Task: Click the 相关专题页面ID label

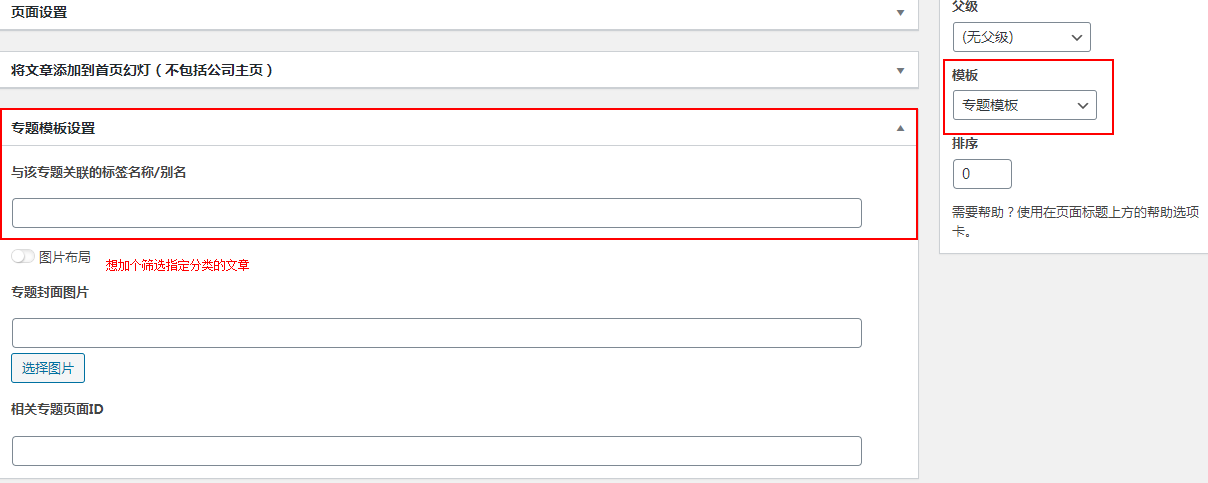Action: point(56,410)
